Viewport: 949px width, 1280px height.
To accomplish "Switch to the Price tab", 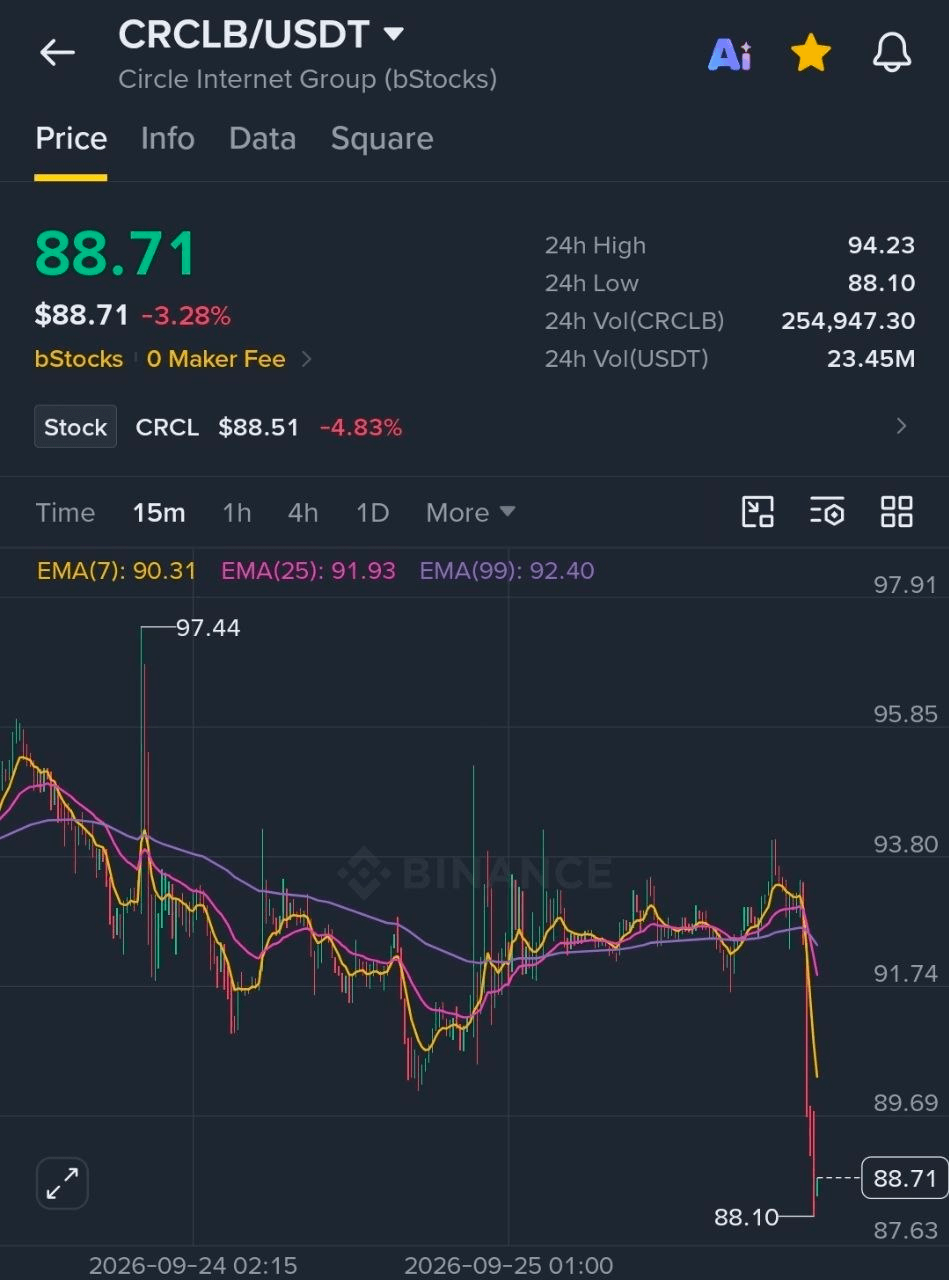I will tap(71, 138).
